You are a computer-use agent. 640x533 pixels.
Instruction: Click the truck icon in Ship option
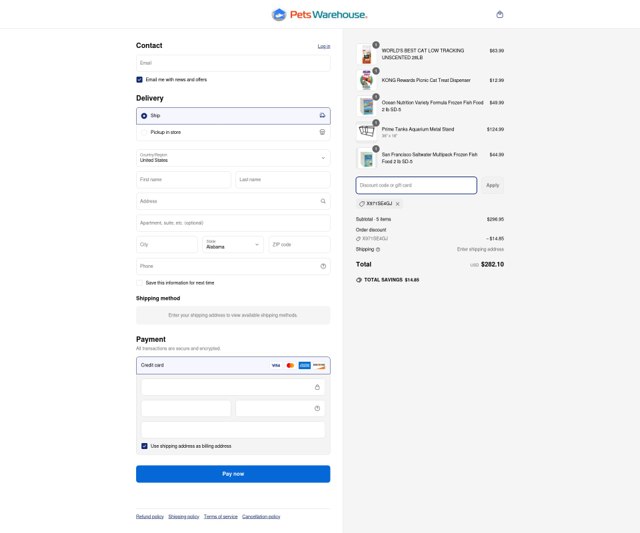point(322,115)
